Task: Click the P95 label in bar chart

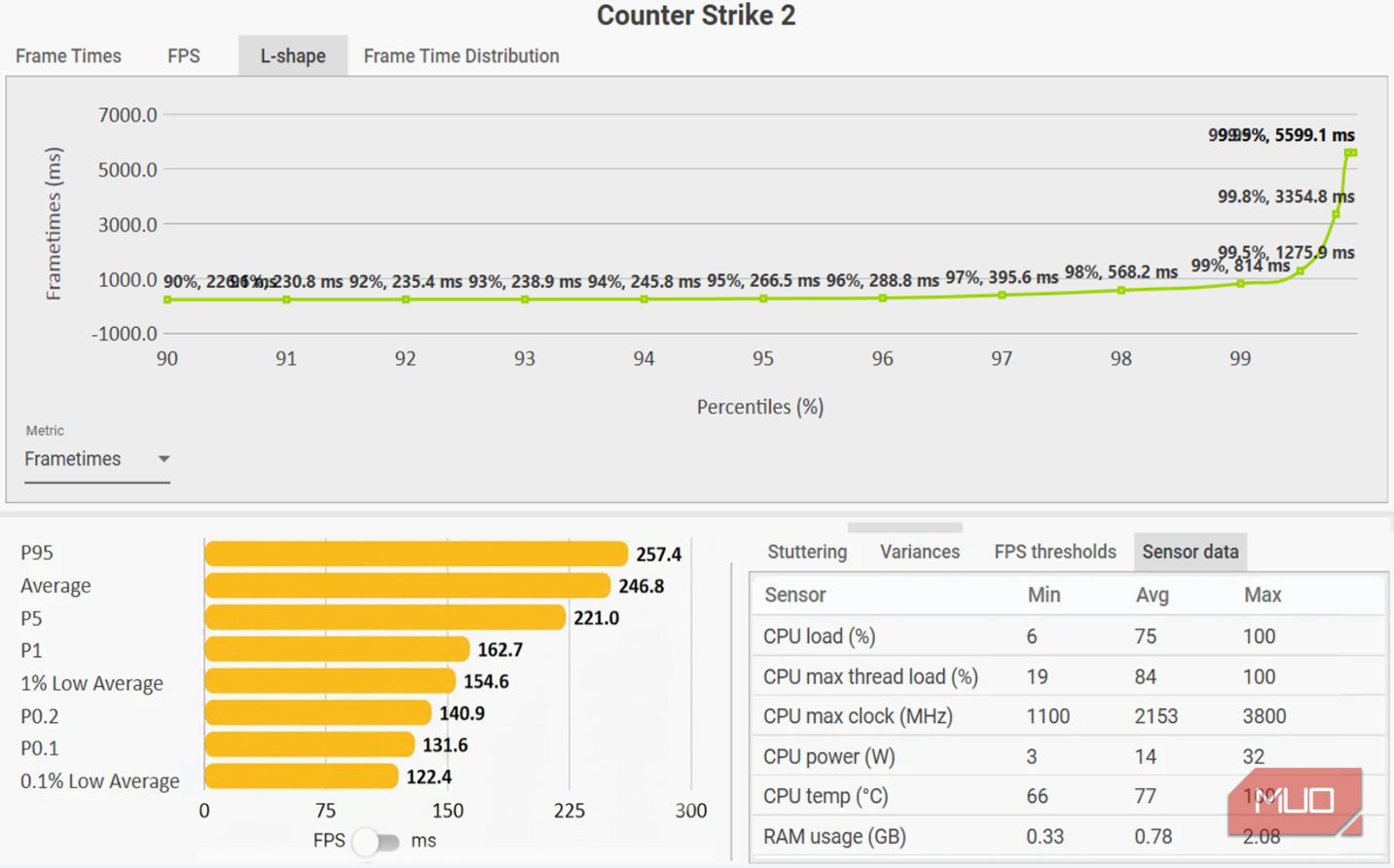Action: (37, 553)
